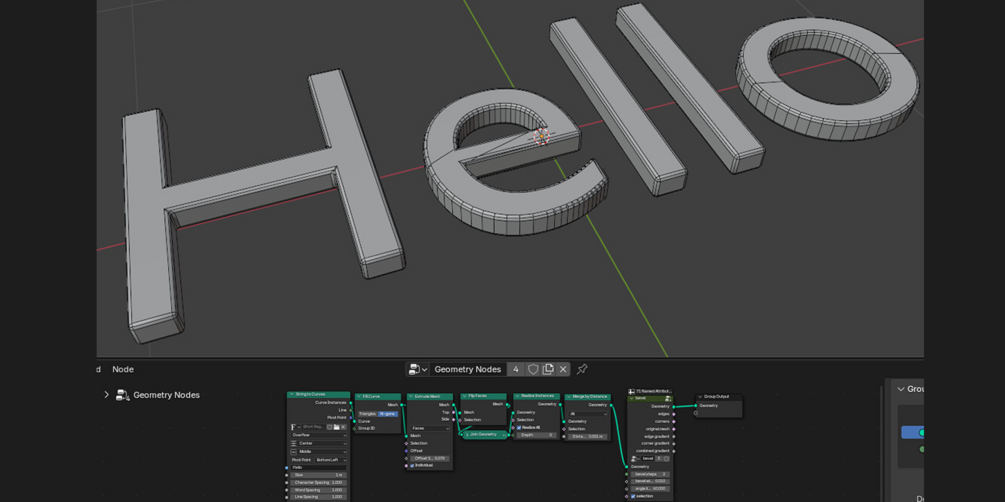Select the Join Geometry collapsed node
The height and width of the screenshot is (502, 1005).
[484, 435]
